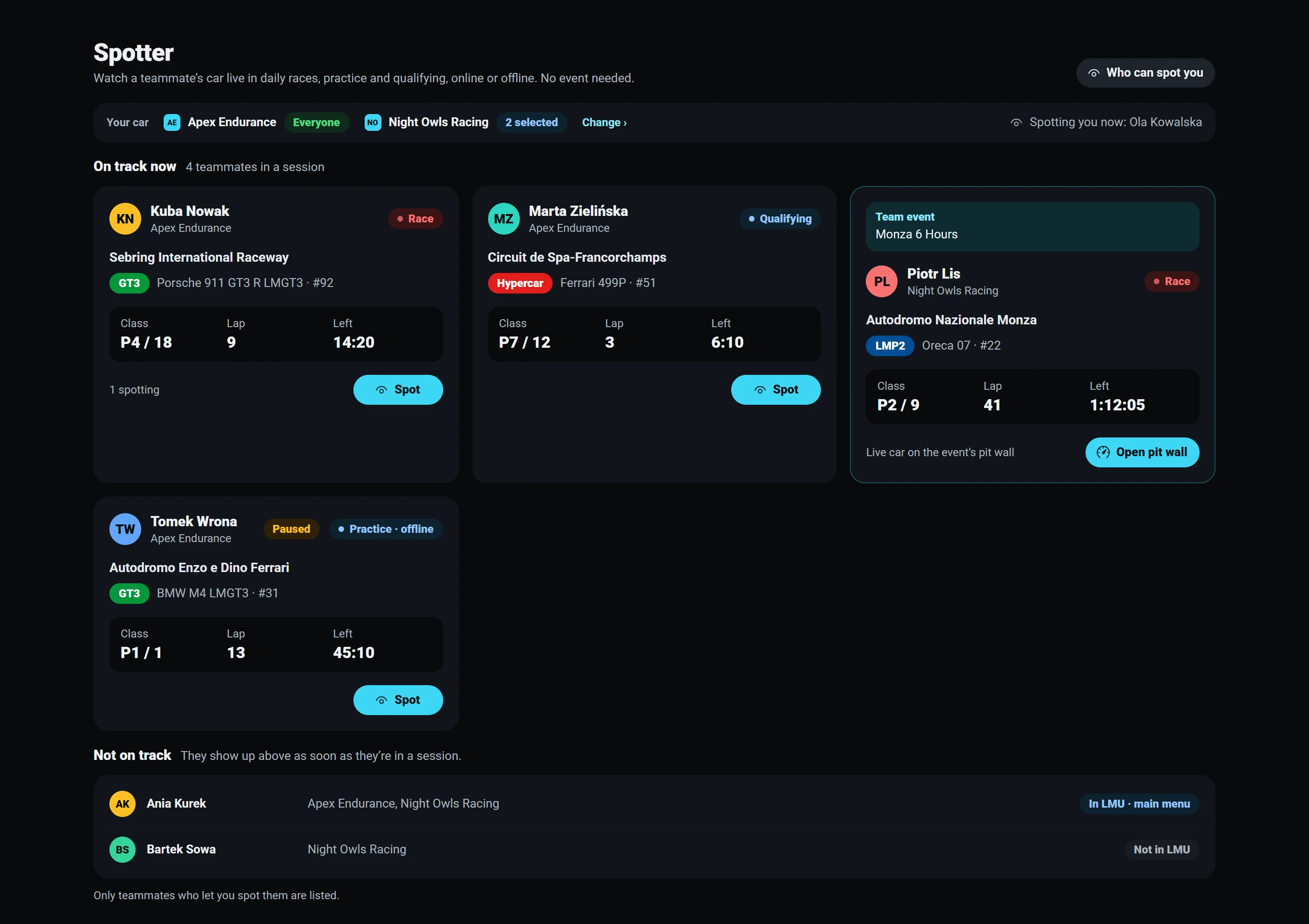This screenshot has height=924, width=1309.
Task: Click the eye icon beside 'Spotting you now'
Action: click(x=1016, y=122)
